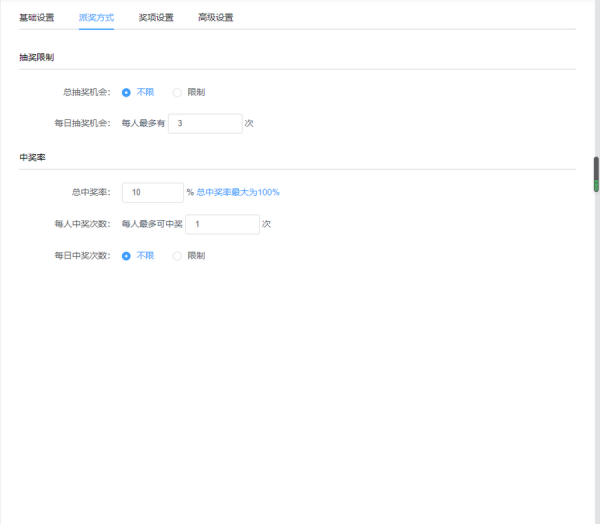Click the 每日中奖次数 label
This screenshot has height=524, width=600.
[x=82, y=256]
